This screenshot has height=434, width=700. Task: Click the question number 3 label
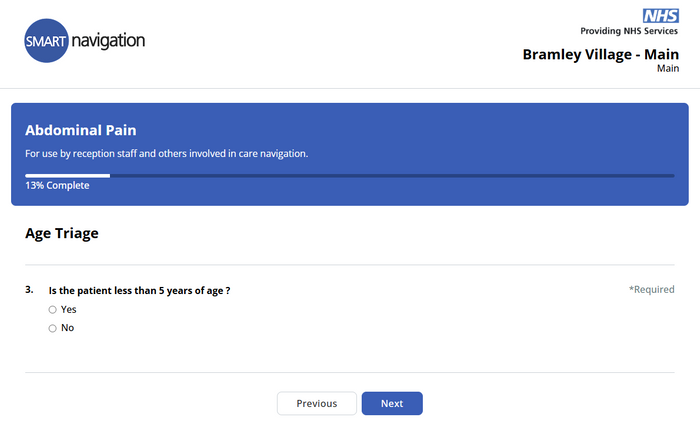(x=29, y=290)
